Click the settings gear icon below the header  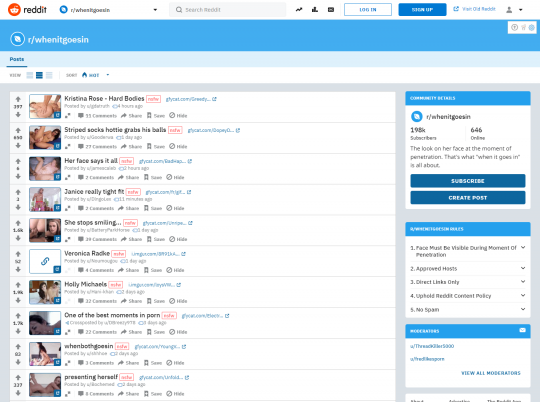click(x=532, y=28)
